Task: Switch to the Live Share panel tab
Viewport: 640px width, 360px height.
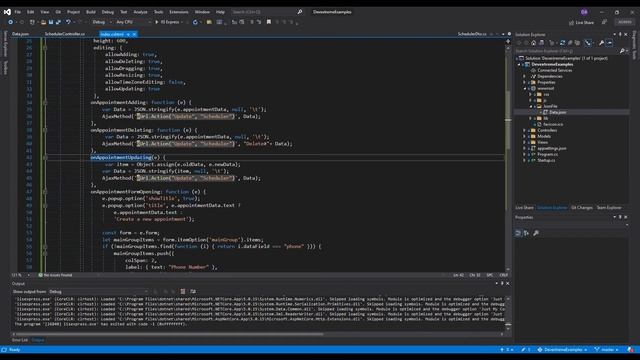Action: coord(524,208)
